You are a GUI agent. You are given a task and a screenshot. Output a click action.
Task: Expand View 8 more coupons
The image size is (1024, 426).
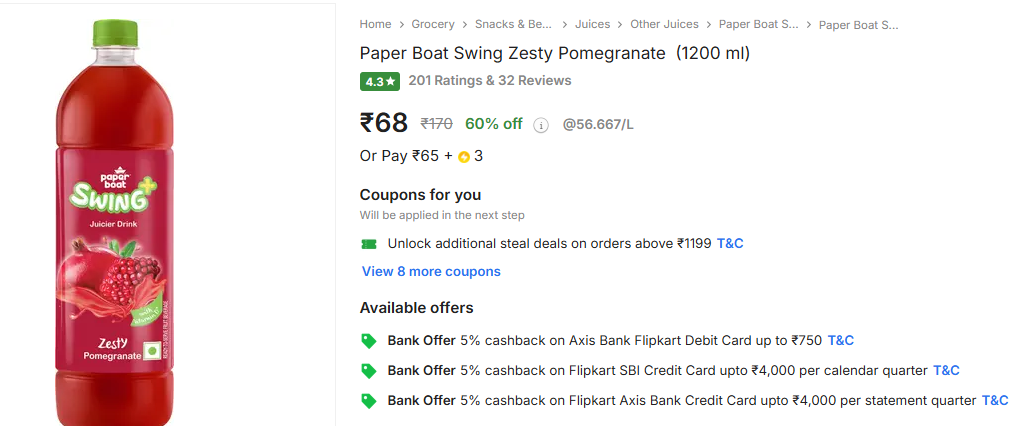point(431,272)
